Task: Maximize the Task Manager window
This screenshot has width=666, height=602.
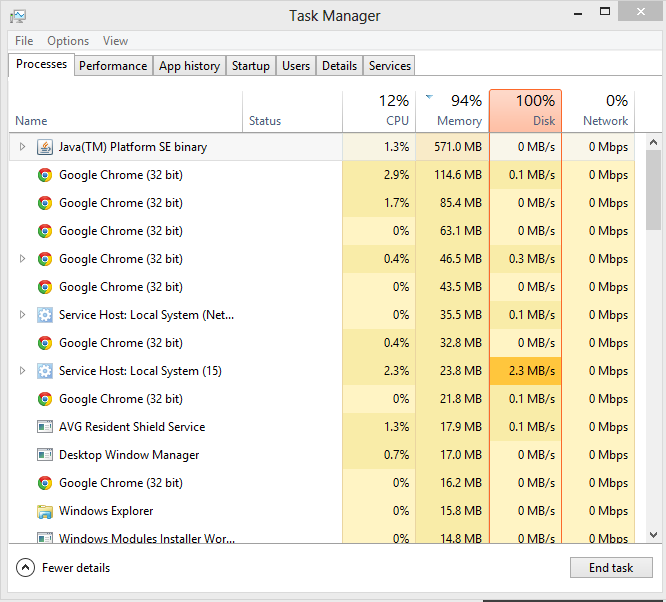Action: coord(605,12)
